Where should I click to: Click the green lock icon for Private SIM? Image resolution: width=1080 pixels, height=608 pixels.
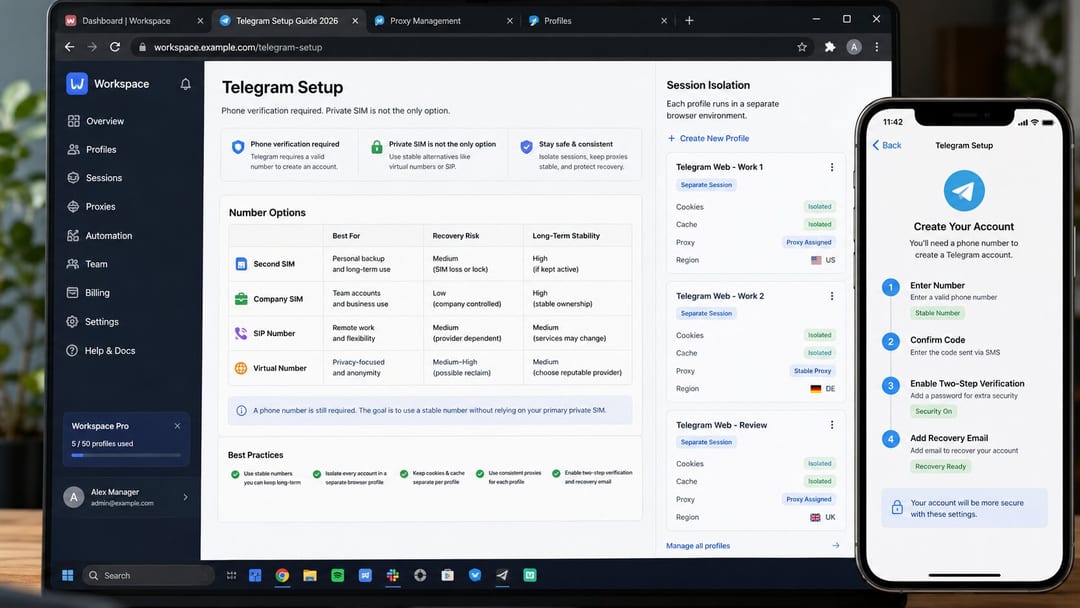tap(377, 147)
